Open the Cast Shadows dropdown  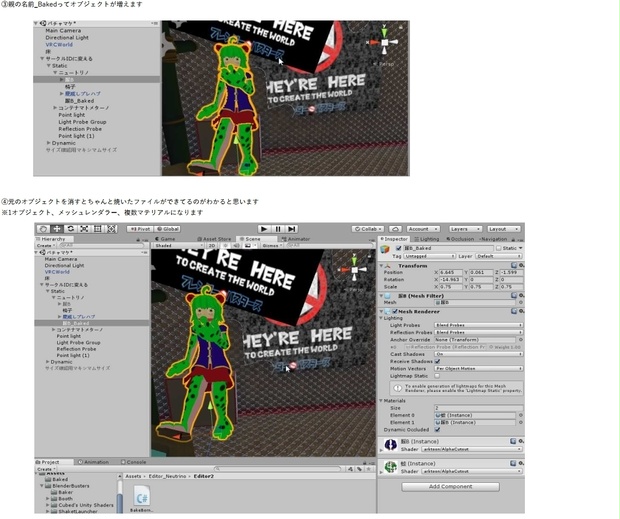[478, 354]
